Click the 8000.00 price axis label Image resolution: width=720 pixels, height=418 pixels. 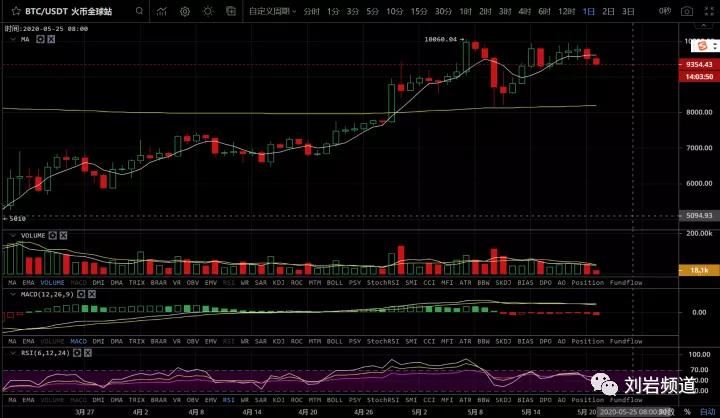pyautogui.click(x=699, y=112)
